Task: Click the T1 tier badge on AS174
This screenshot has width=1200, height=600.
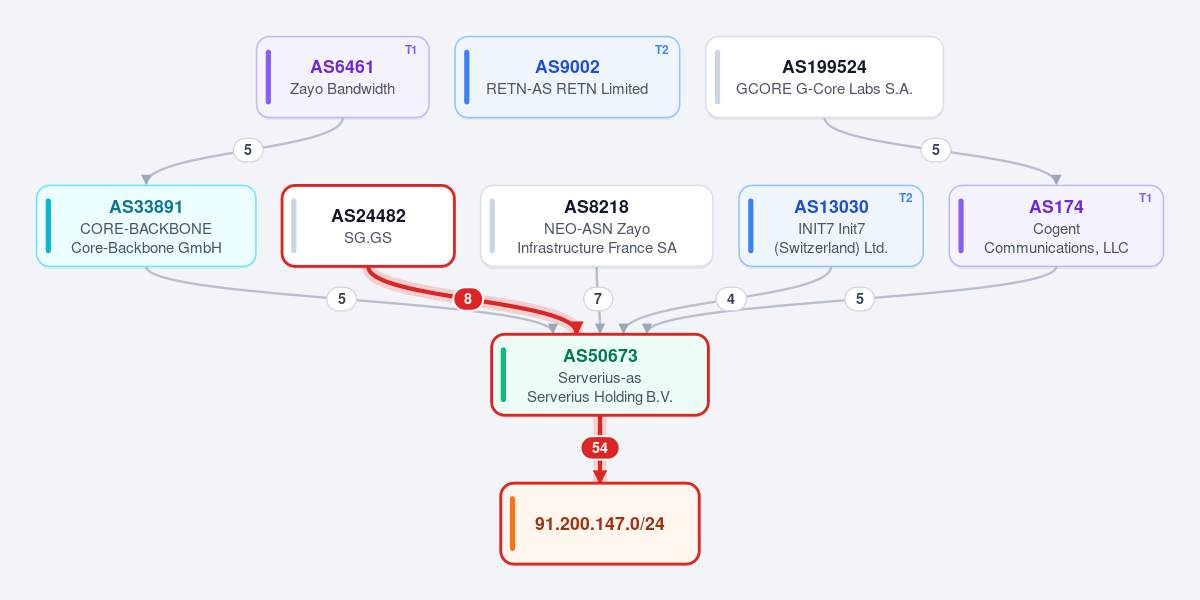Action: click(x=1145, y=198)
